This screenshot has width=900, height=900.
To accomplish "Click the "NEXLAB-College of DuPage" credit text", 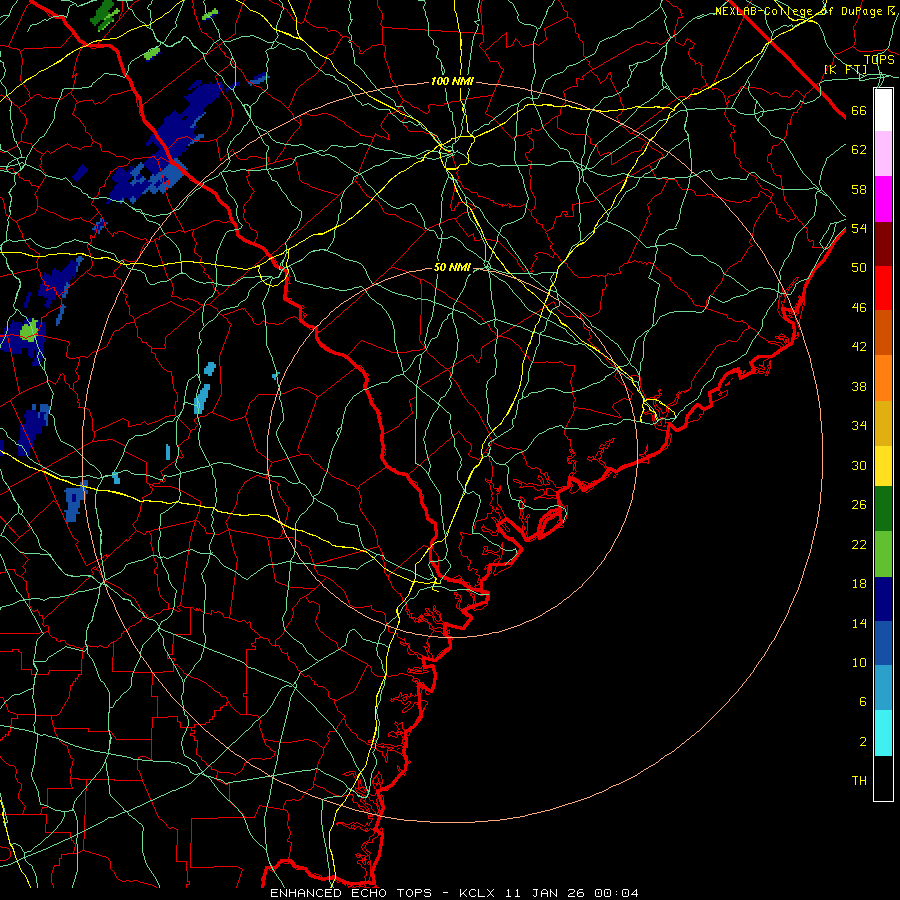I will pos(798,11).
